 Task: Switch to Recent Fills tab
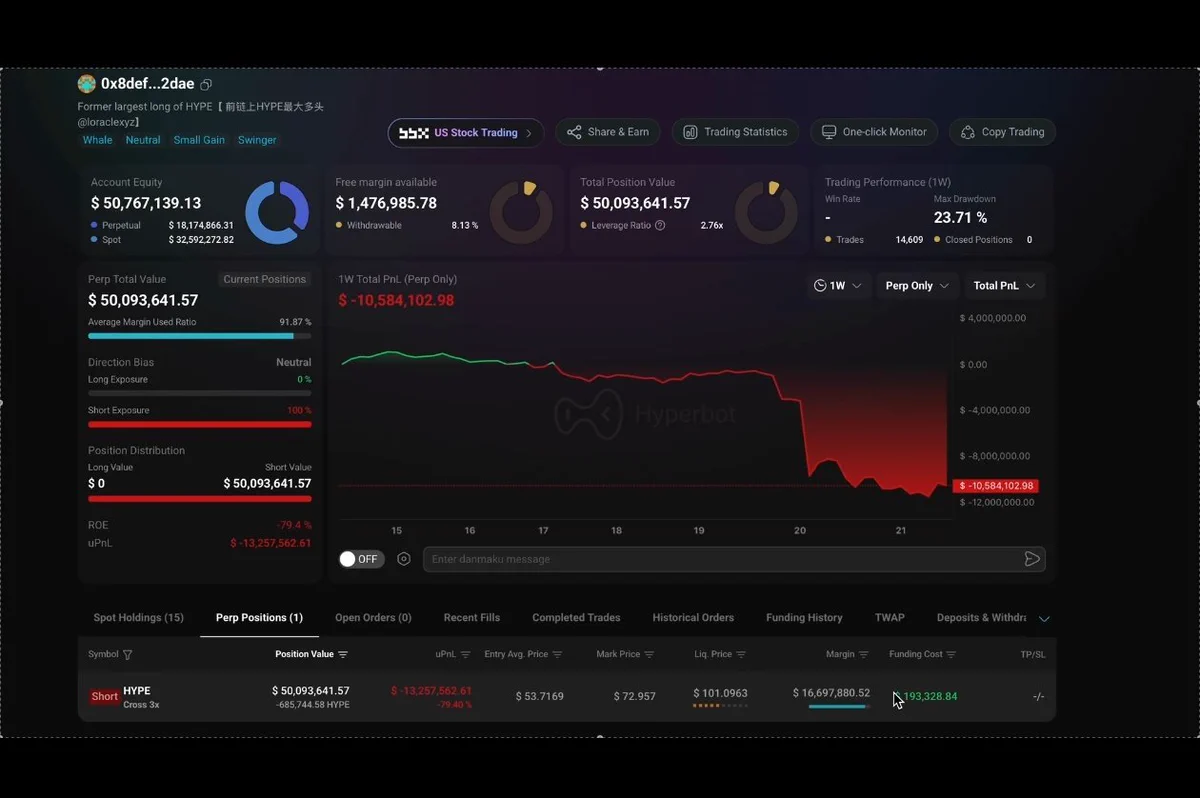[x=472, y=618]
